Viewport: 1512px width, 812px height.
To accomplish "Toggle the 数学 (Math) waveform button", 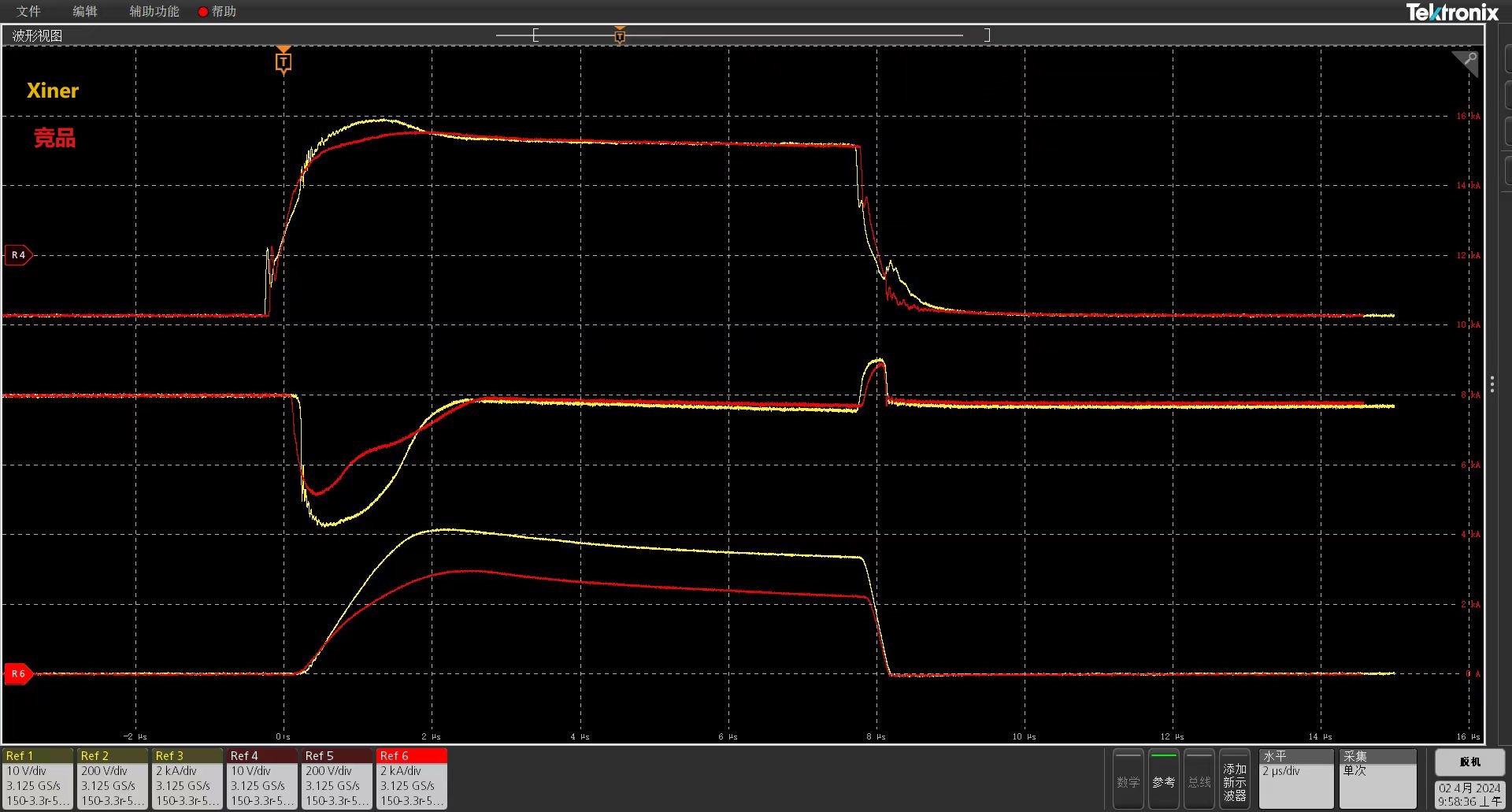I will (x=1128, y=779).
